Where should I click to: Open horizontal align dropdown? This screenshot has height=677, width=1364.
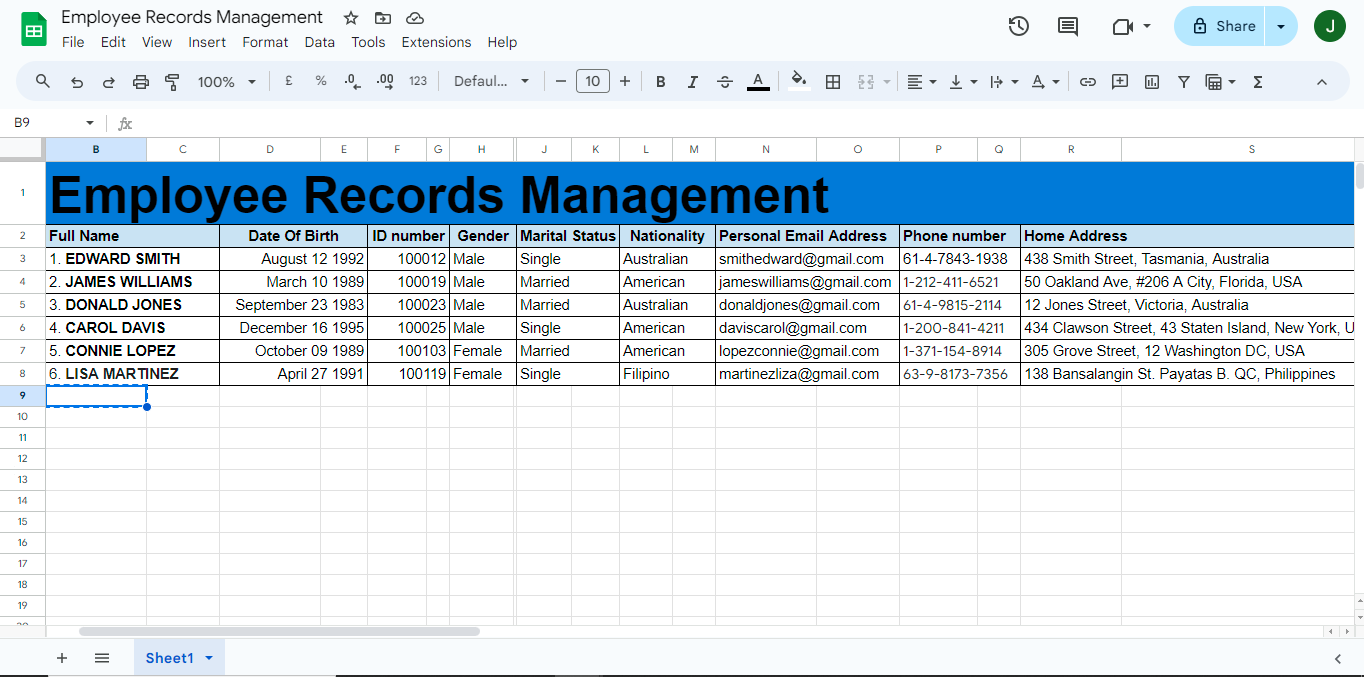(921, 82)
